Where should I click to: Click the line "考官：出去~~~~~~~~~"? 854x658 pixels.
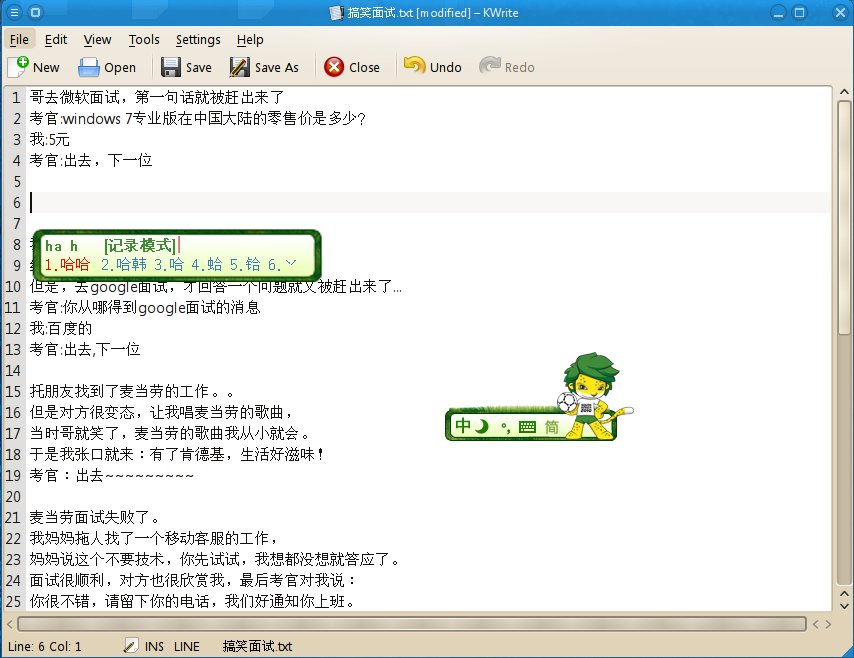(112, 476)
